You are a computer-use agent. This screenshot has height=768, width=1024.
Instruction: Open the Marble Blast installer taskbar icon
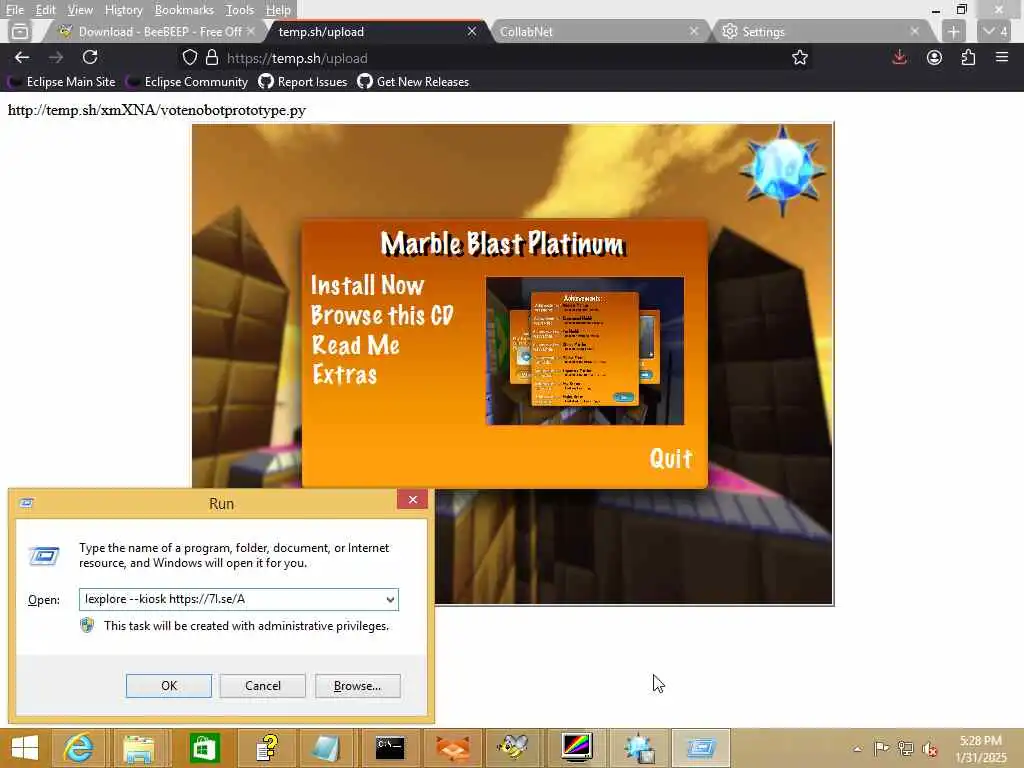coord(639,748)
